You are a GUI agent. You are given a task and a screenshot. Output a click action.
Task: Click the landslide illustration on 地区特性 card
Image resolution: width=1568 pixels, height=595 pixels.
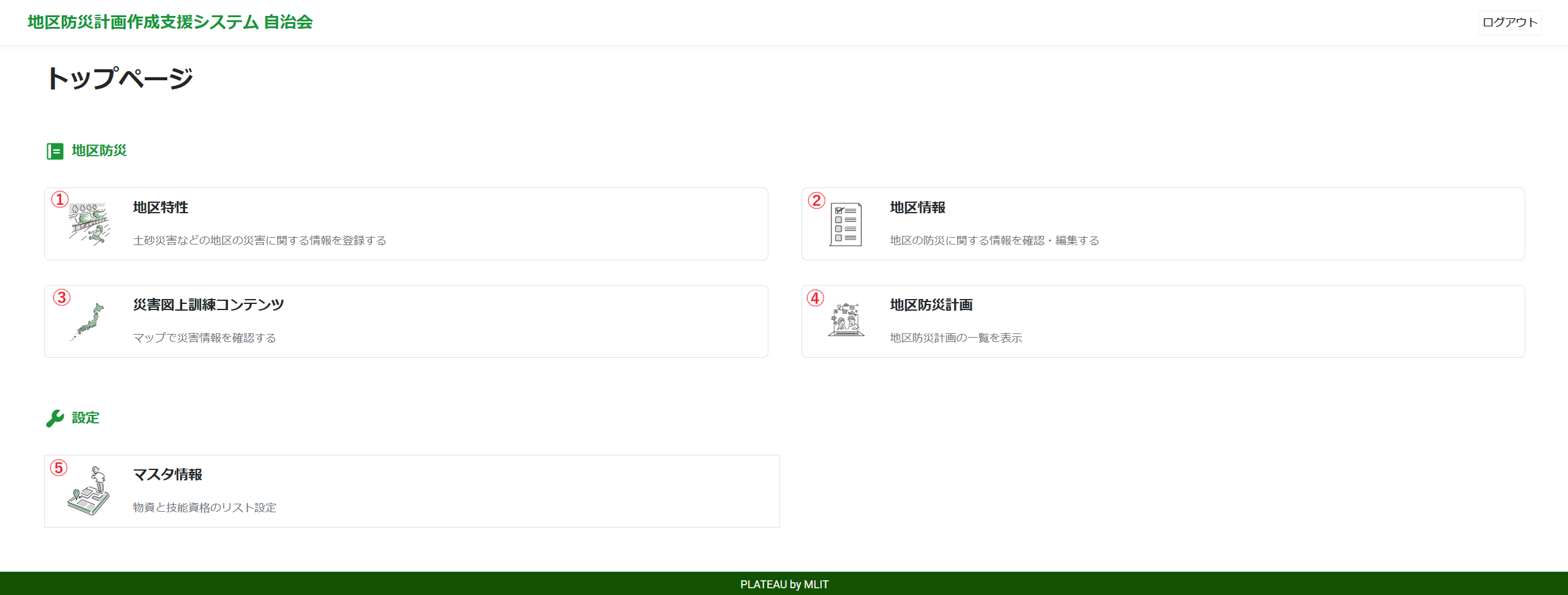pyautogui.click(x=89, y=224)
